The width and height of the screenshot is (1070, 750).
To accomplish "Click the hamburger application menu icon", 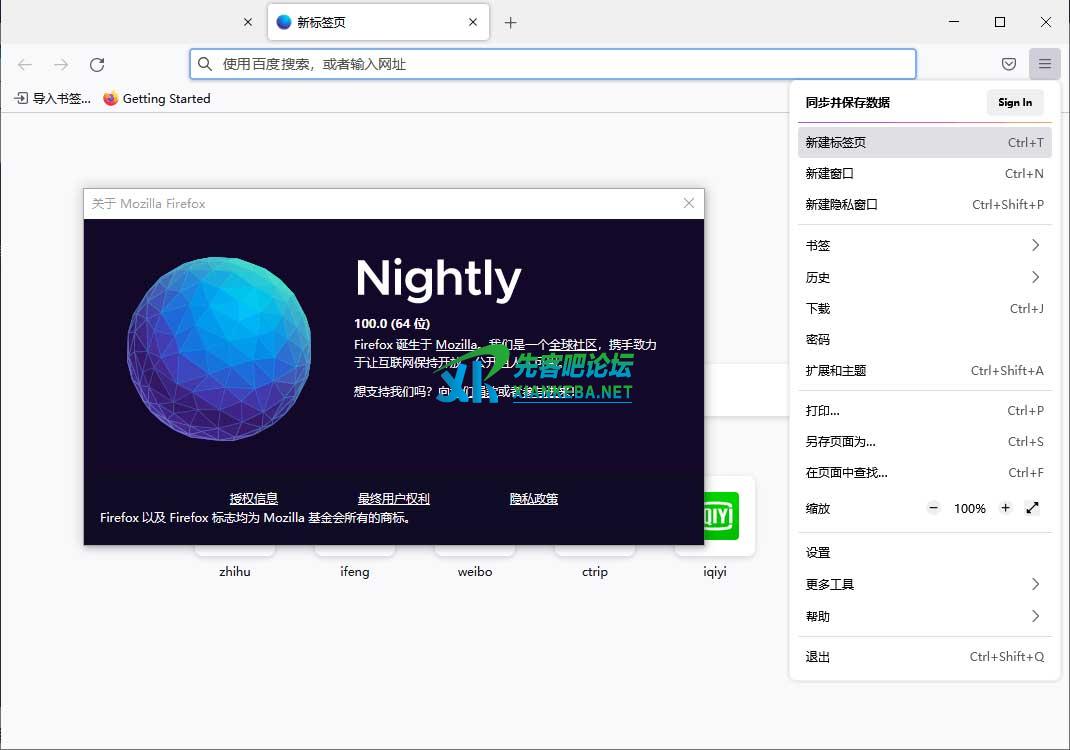I will coord(1044,65).
